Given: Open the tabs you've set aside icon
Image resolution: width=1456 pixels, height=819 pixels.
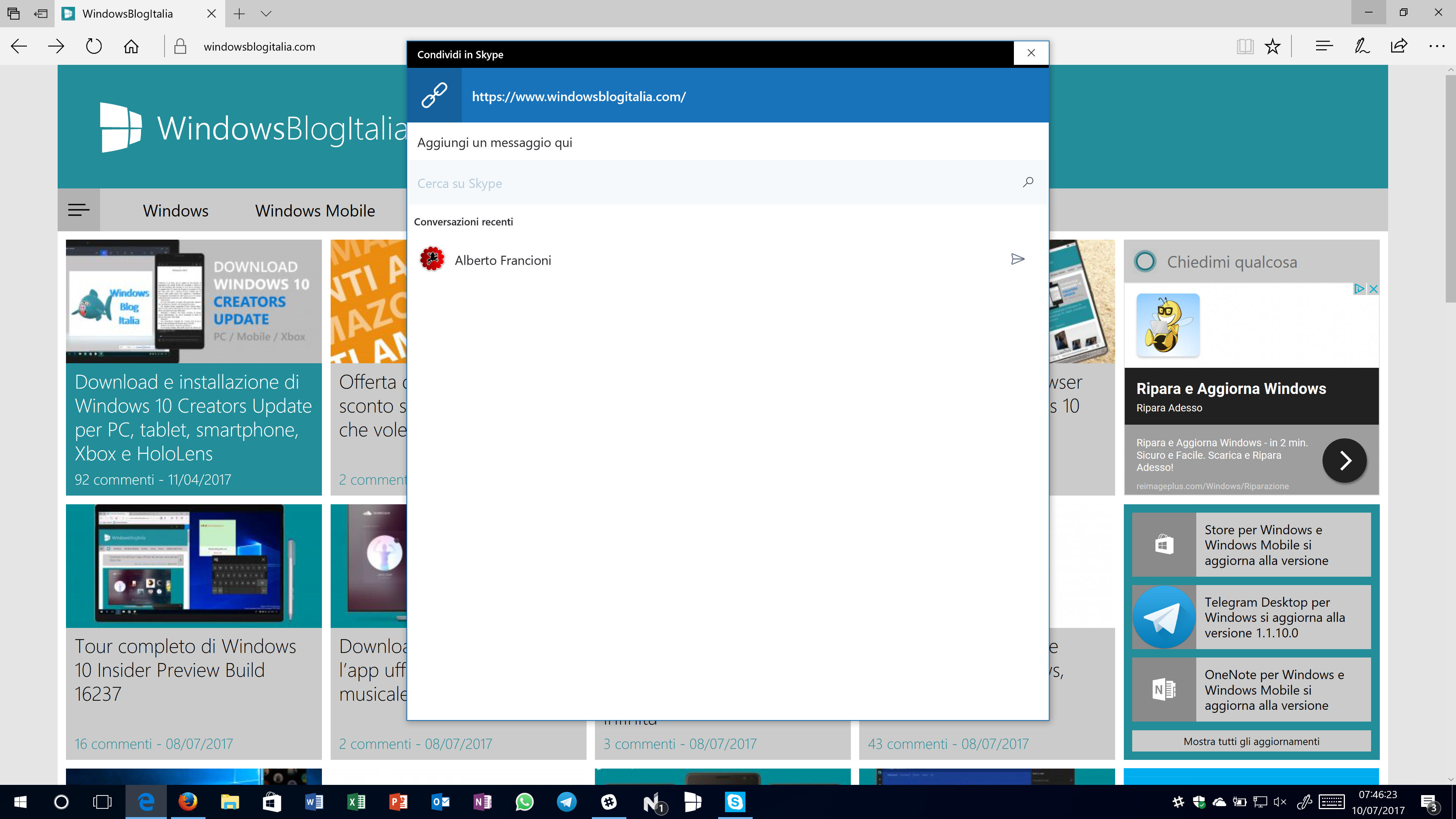Looking at the screenshot, I should pyautogui.click(x=14, y=14).
